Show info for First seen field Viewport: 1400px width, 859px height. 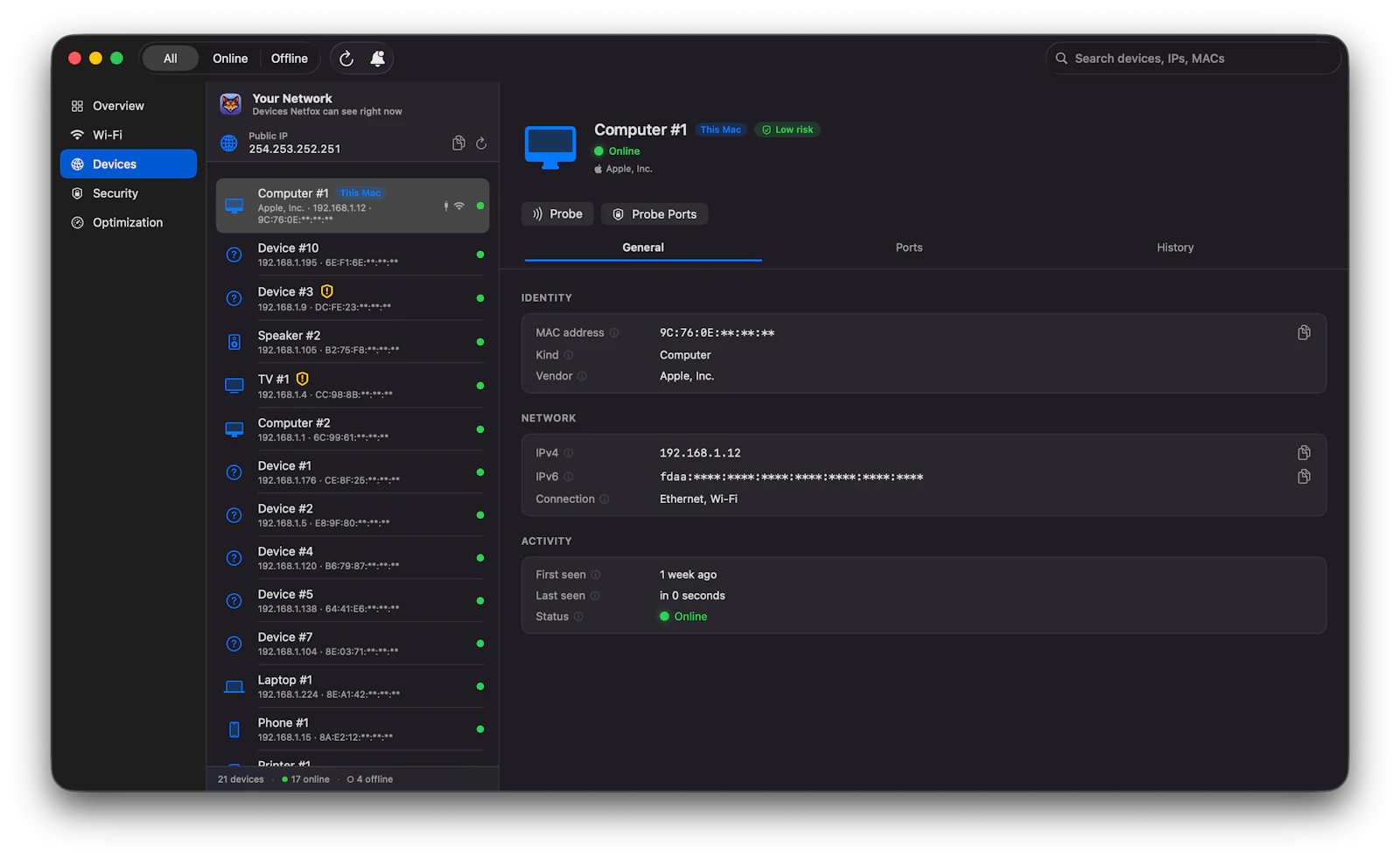pos(596,575)
